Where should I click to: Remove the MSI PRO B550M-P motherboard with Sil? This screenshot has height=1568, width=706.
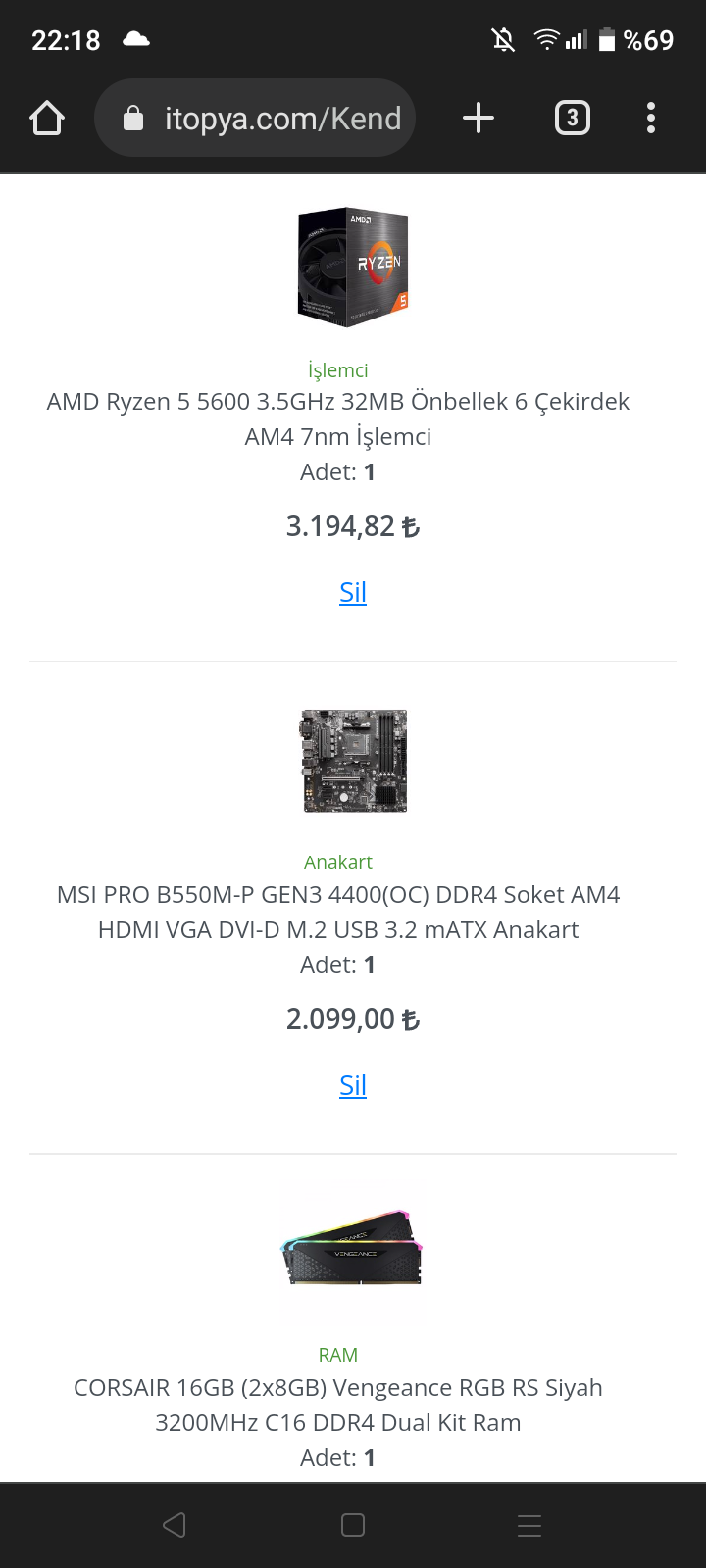click(353, 1085)
